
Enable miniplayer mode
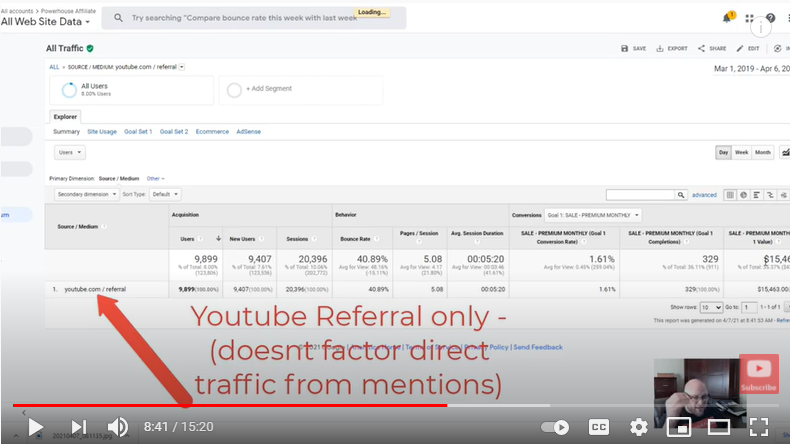click(x=679, y=427)
